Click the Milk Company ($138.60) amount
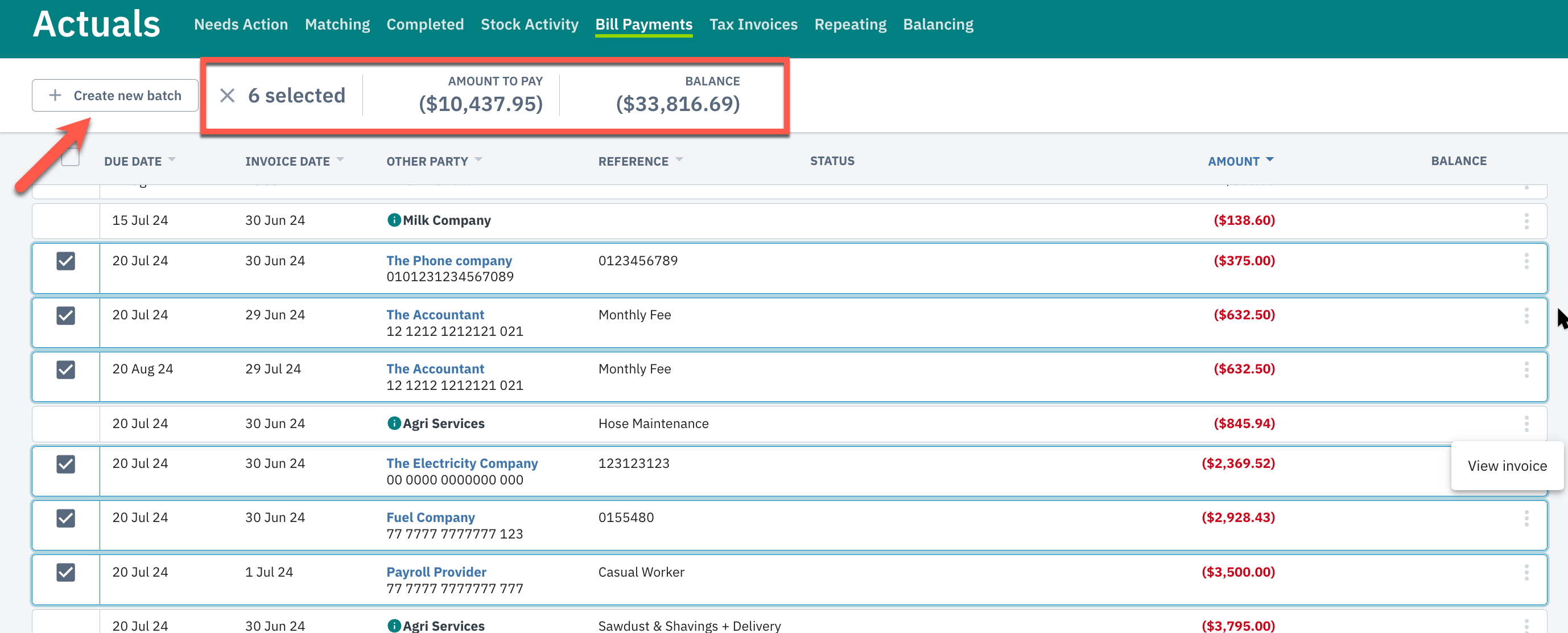 click(x=1244, y=220)
